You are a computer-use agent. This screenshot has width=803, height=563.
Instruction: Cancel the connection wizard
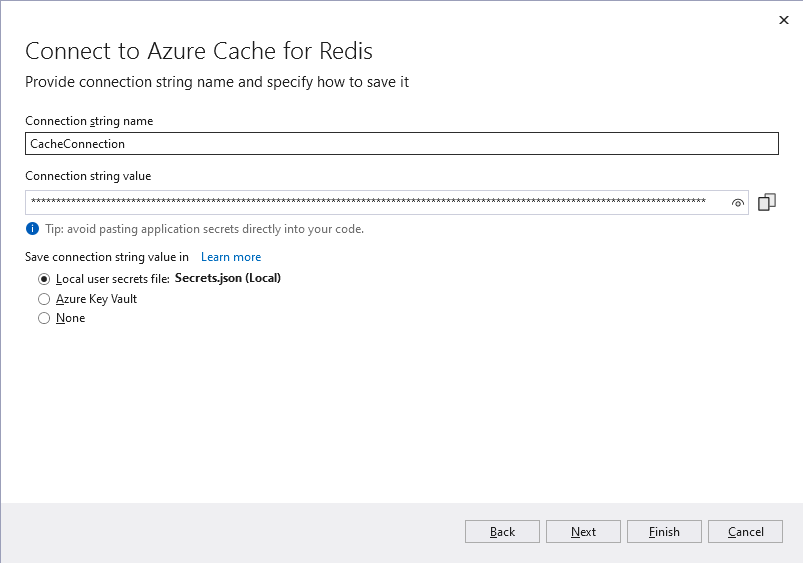pos(745,532)
